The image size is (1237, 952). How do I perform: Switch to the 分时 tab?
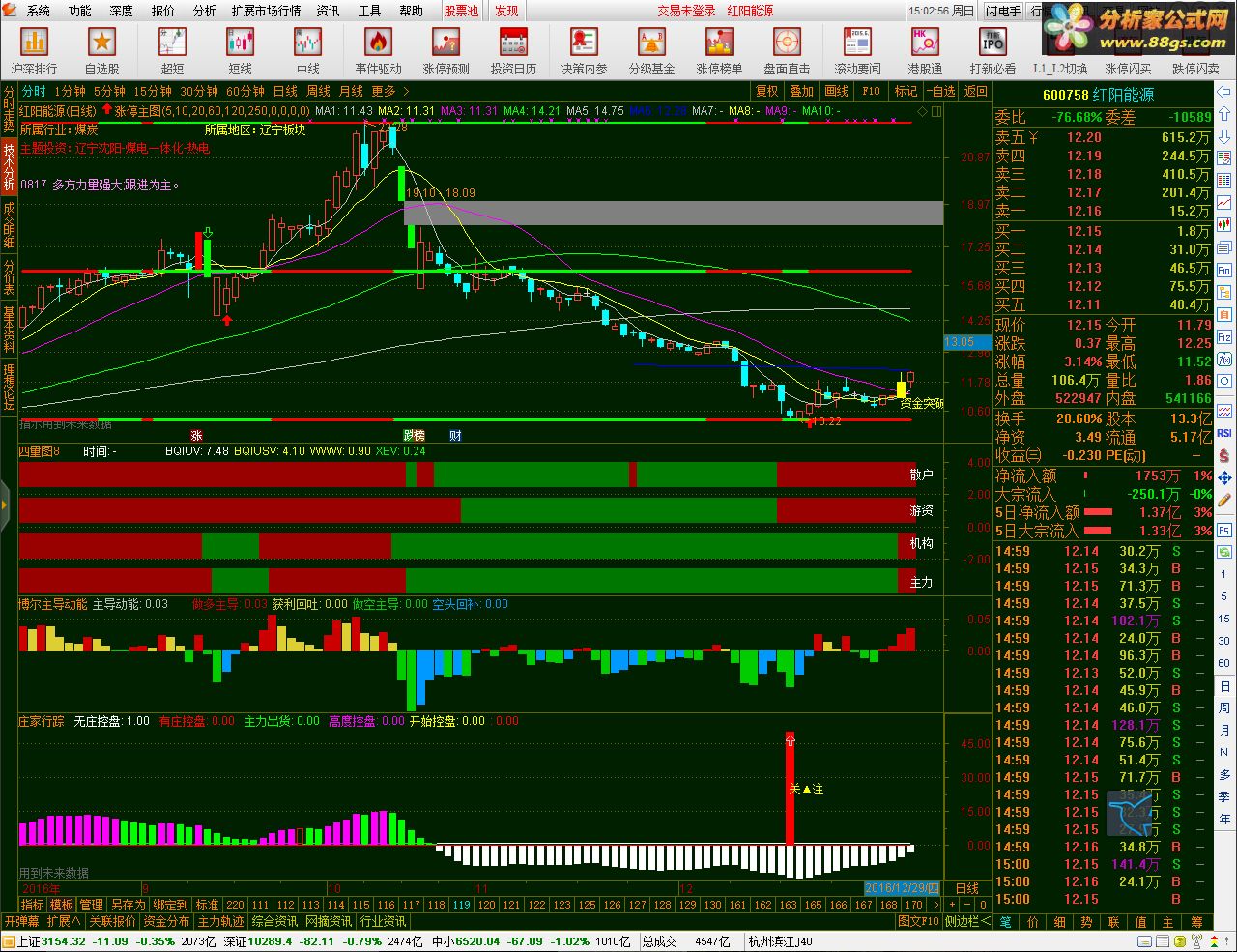pos(33,91)
